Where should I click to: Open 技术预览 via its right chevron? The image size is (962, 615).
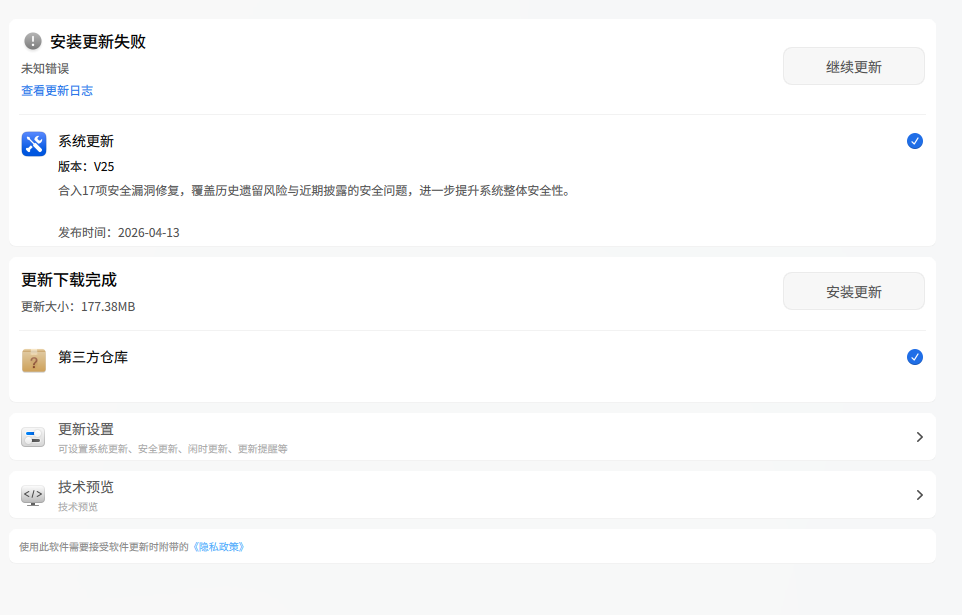click(920, 495)
